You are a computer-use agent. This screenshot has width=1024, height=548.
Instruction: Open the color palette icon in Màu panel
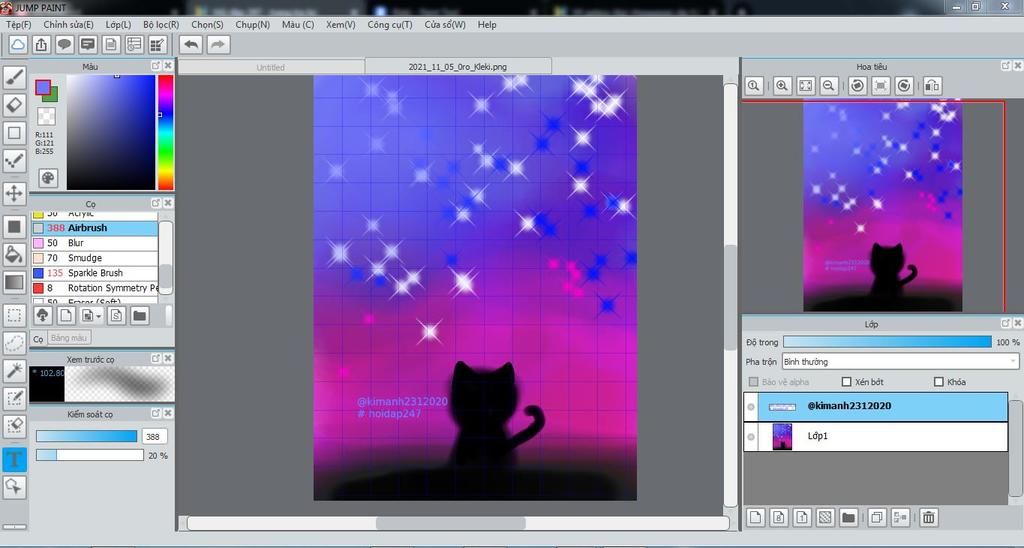[48, 178]
